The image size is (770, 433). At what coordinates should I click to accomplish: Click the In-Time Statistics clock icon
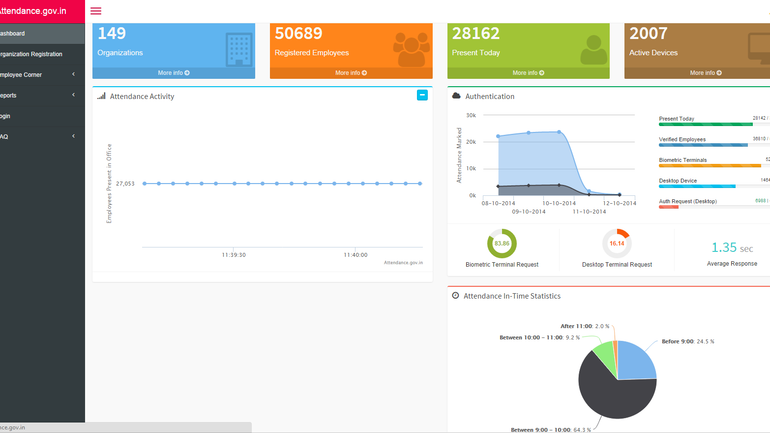(x=456, y=296)
